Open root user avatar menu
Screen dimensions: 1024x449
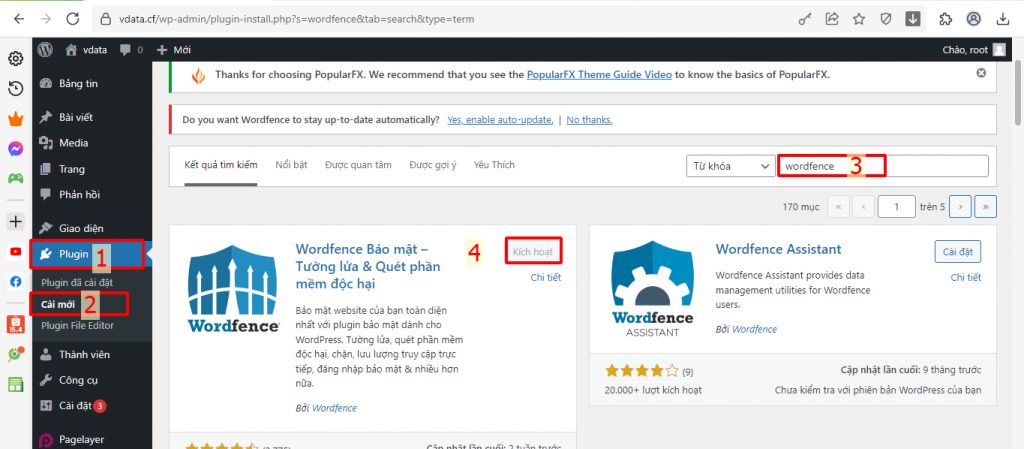[999, 50]
